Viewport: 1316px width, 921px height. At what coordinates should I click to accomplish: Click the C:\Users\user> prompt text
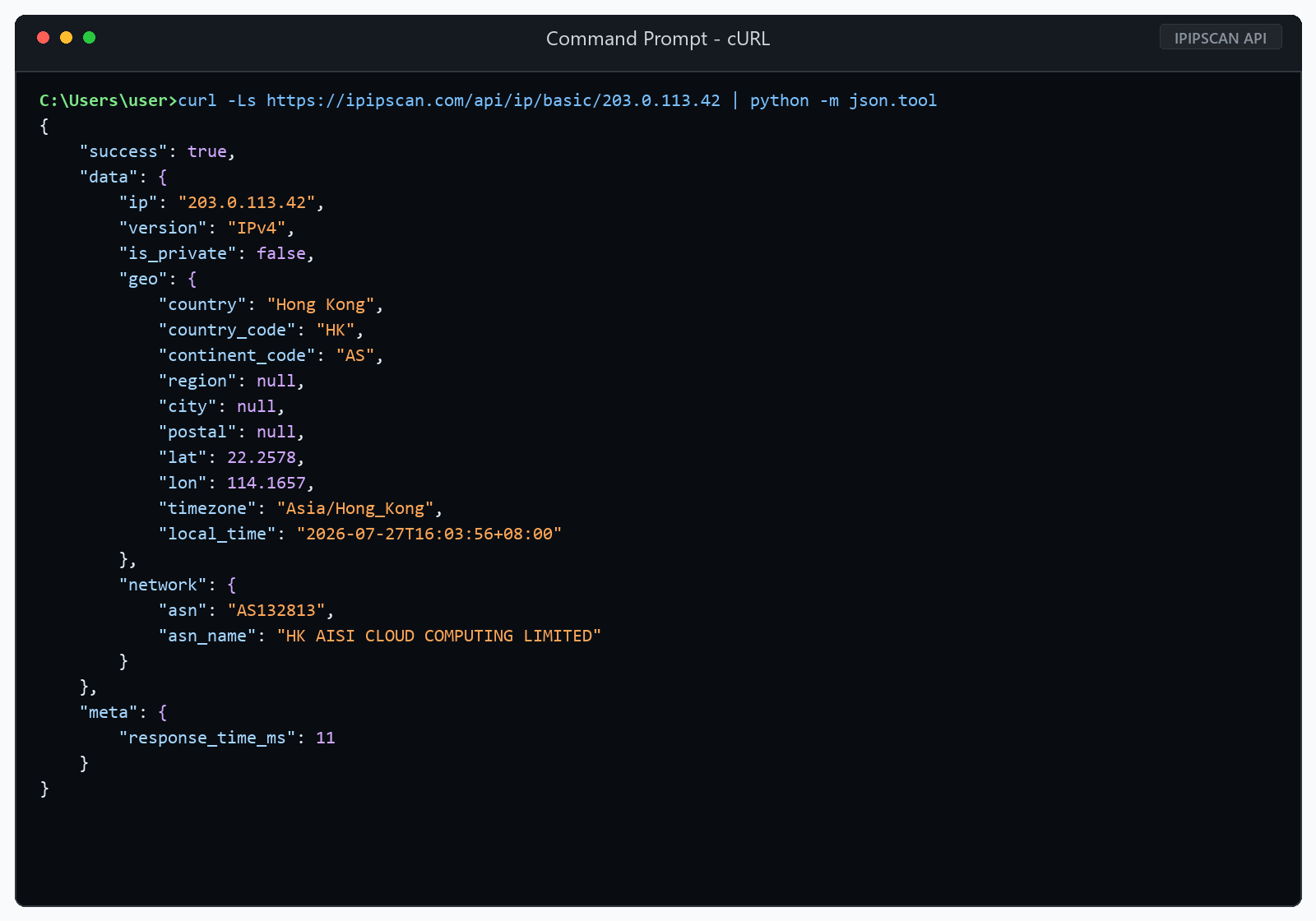click(109, 100)
